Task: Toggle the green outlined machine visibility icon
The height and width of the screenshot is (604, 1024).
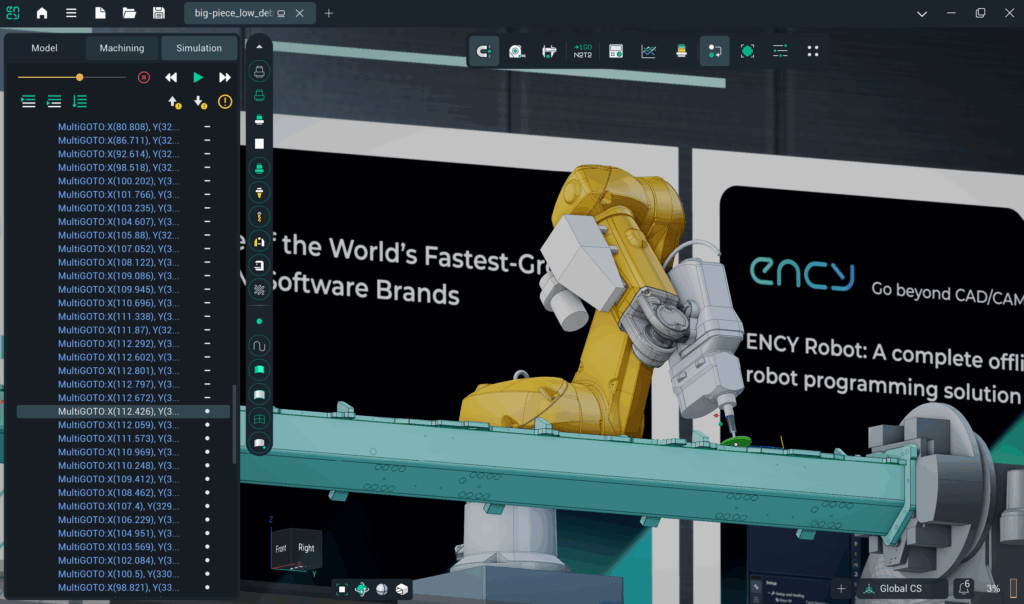Action: point(259,95)
